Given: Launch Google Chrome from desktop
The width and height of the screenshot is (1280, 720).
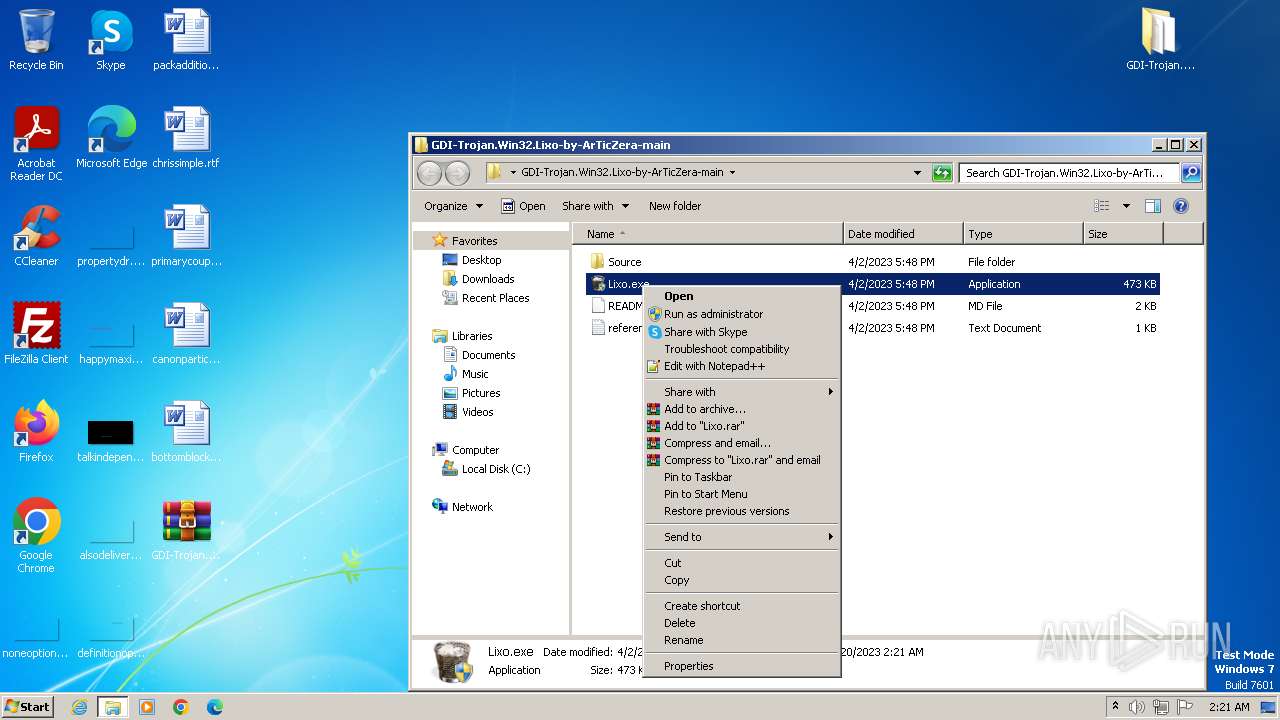Looking at the screenshot, I should (x=36, y=536).
